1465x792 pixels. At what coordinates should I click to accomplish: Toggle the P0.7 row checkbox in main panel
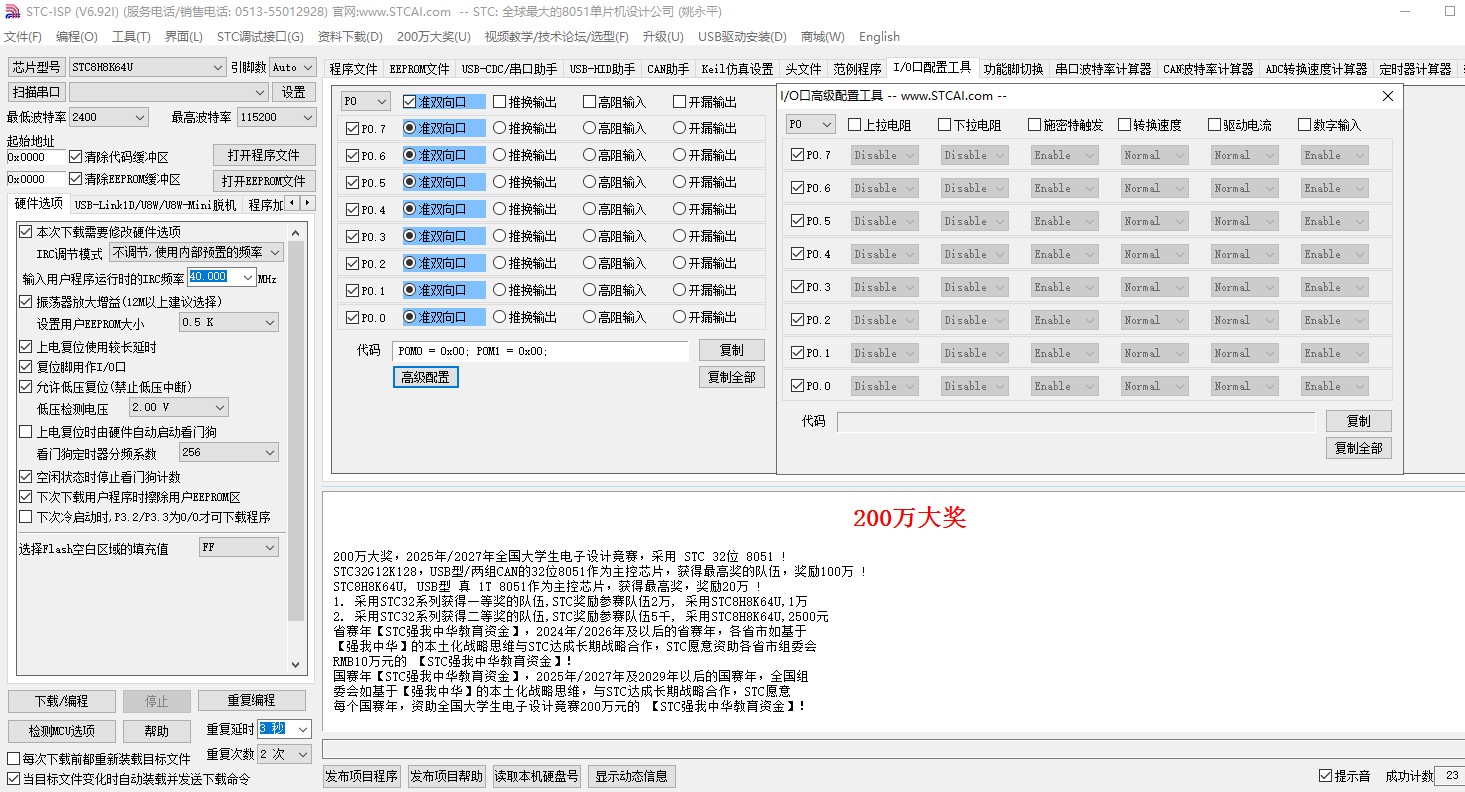coord(351,128)
